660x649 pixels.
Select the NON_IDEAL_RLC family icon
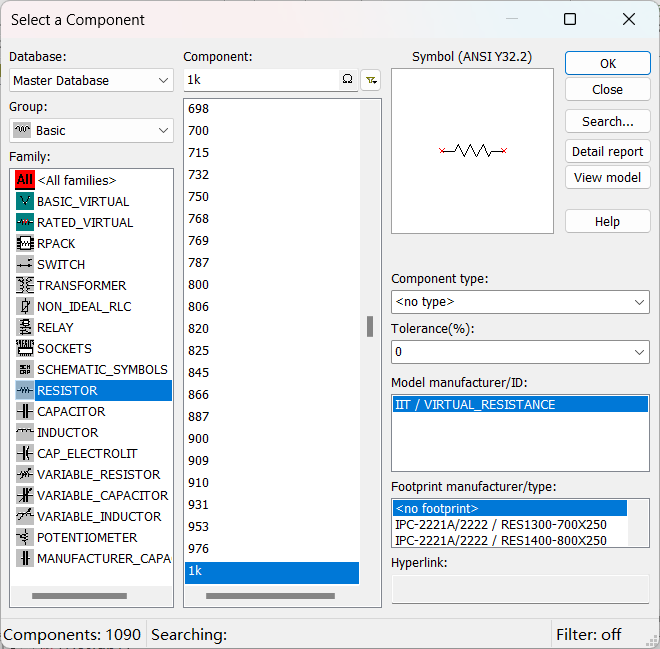[25, 306]
